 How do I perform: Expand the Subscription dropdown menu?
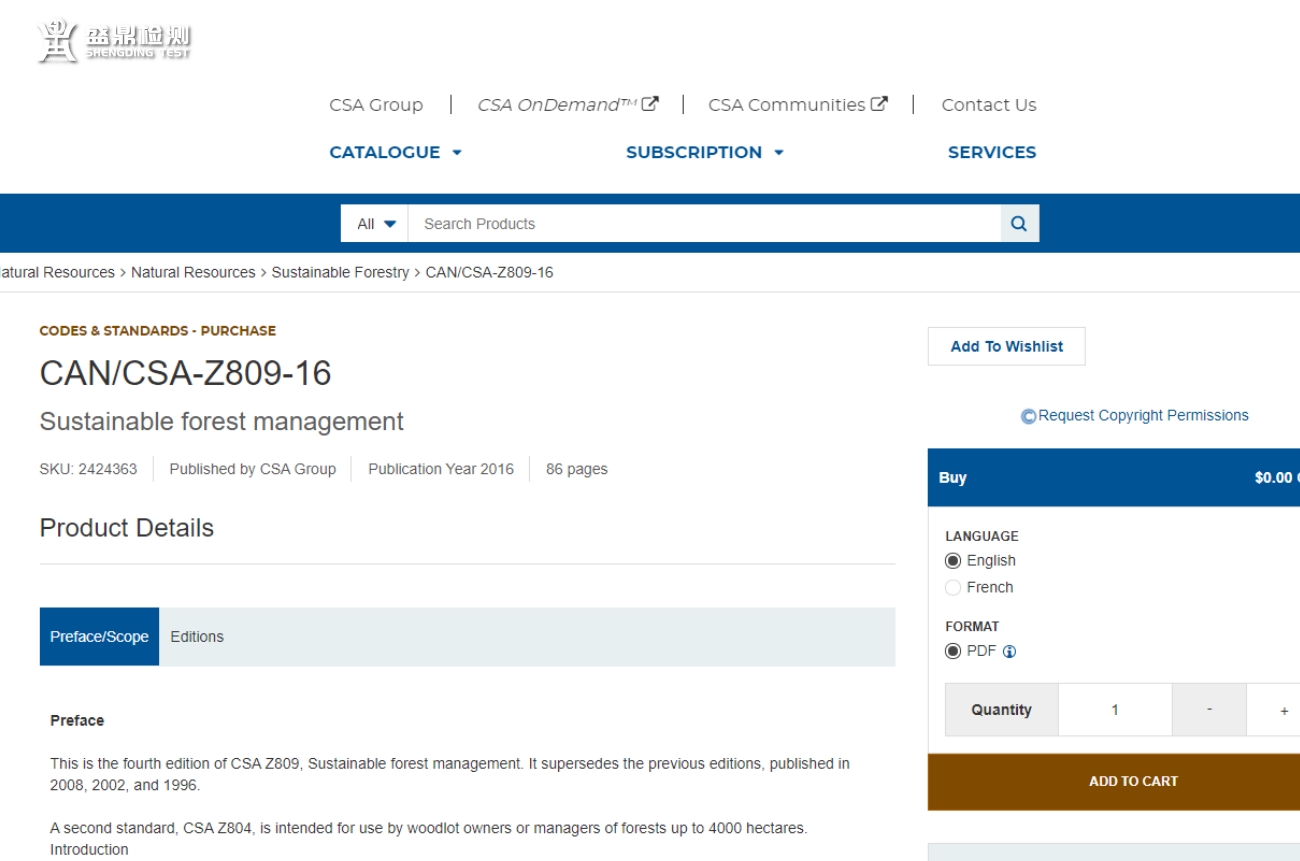click(x=704, y=152)
